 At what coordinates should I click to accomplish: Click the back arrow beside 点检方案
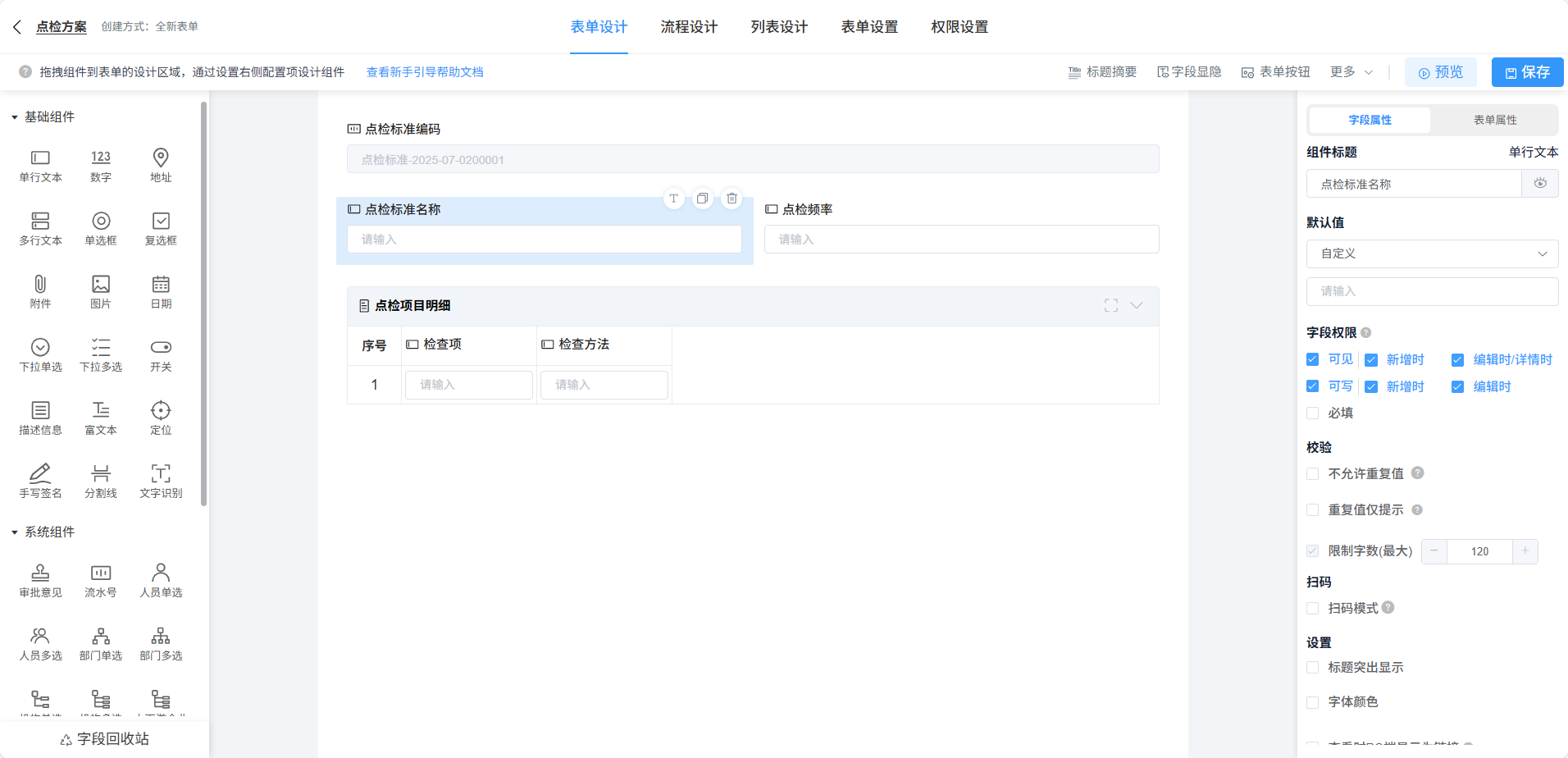pos(17,27)
